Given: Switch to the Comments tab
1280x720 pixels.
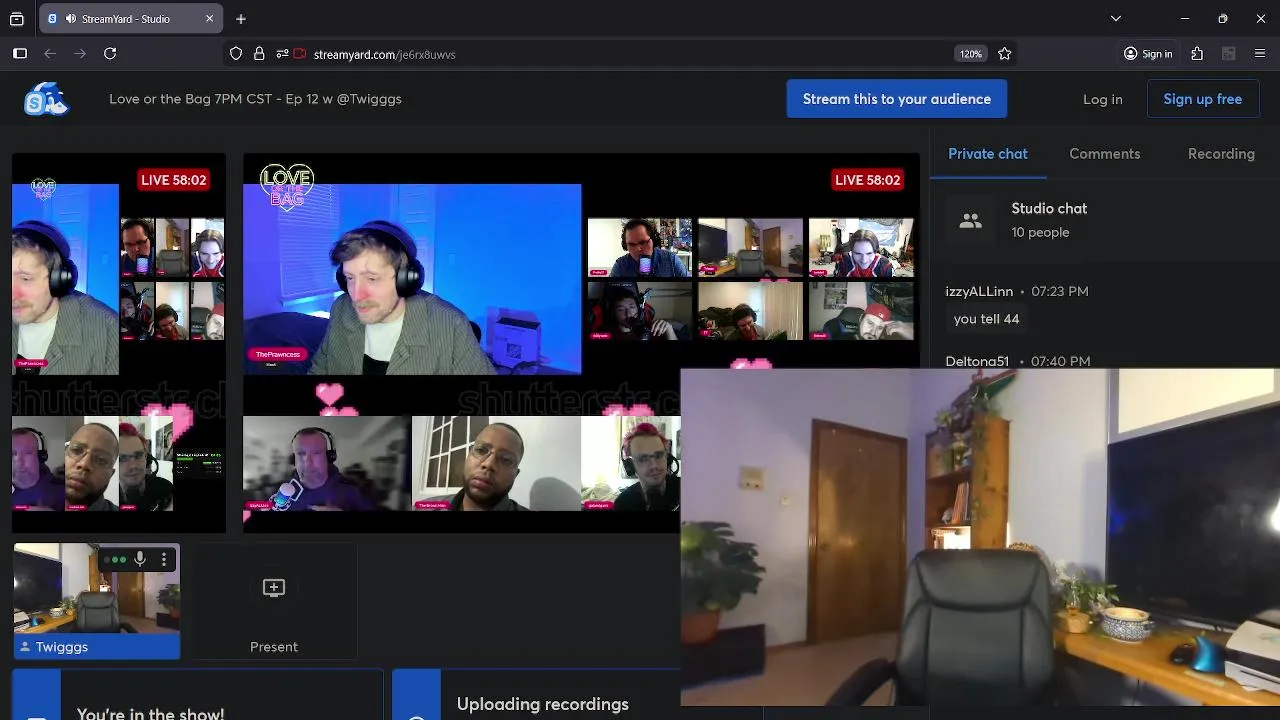Looking at the screenshot, I should pos(1105,154).
